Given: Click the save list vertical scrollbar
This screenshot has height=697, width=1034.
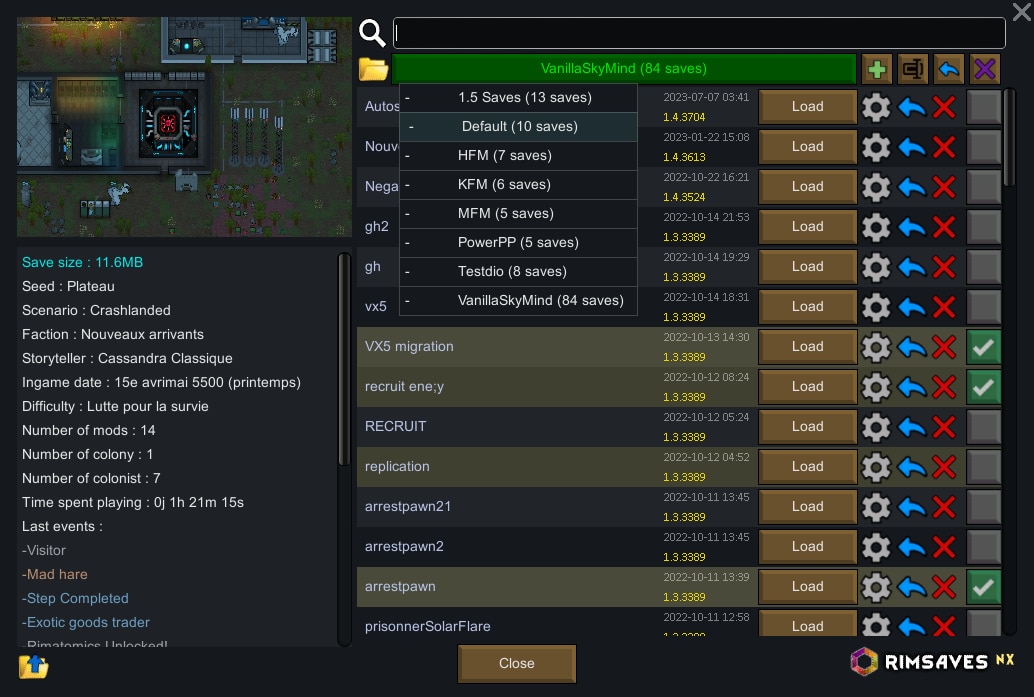Looking at the screenshot, I should (1009, 138).
